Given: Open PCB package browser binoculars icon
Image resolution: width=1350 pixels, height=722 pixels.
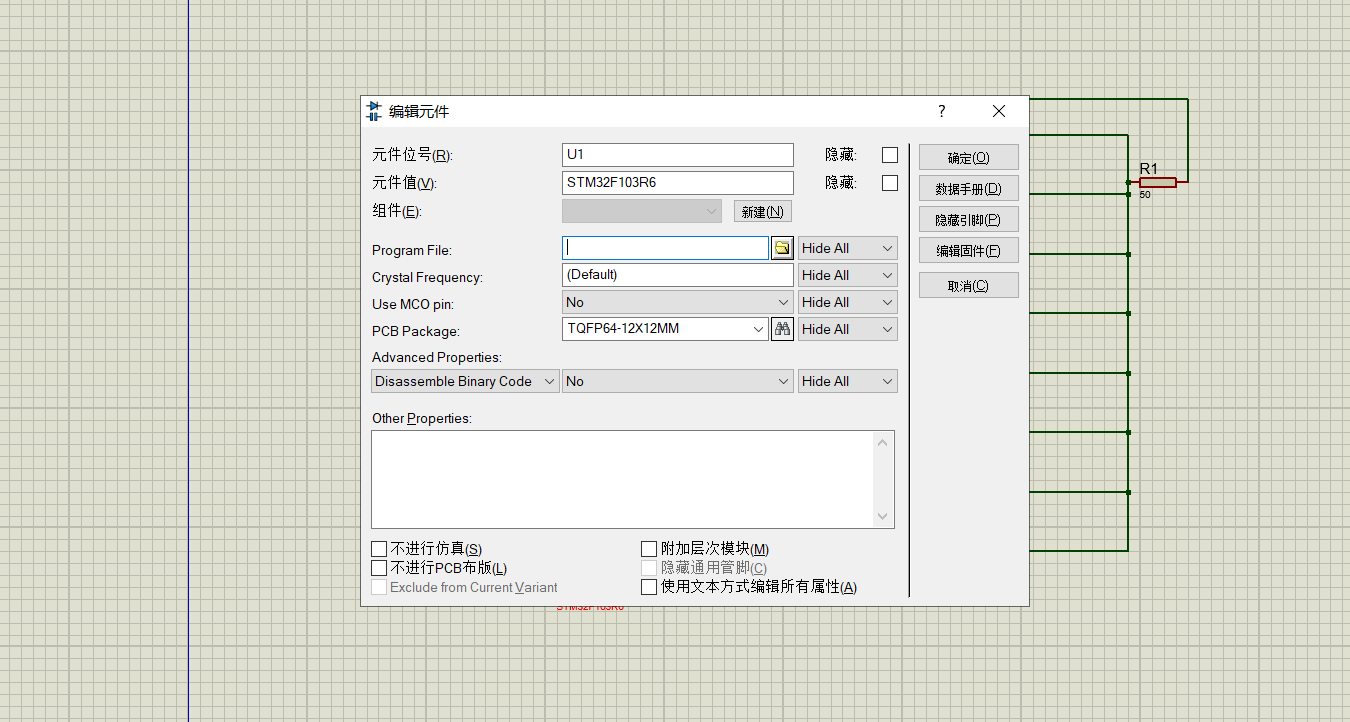Looking at the screenshot, I should (x=782, y=329).
